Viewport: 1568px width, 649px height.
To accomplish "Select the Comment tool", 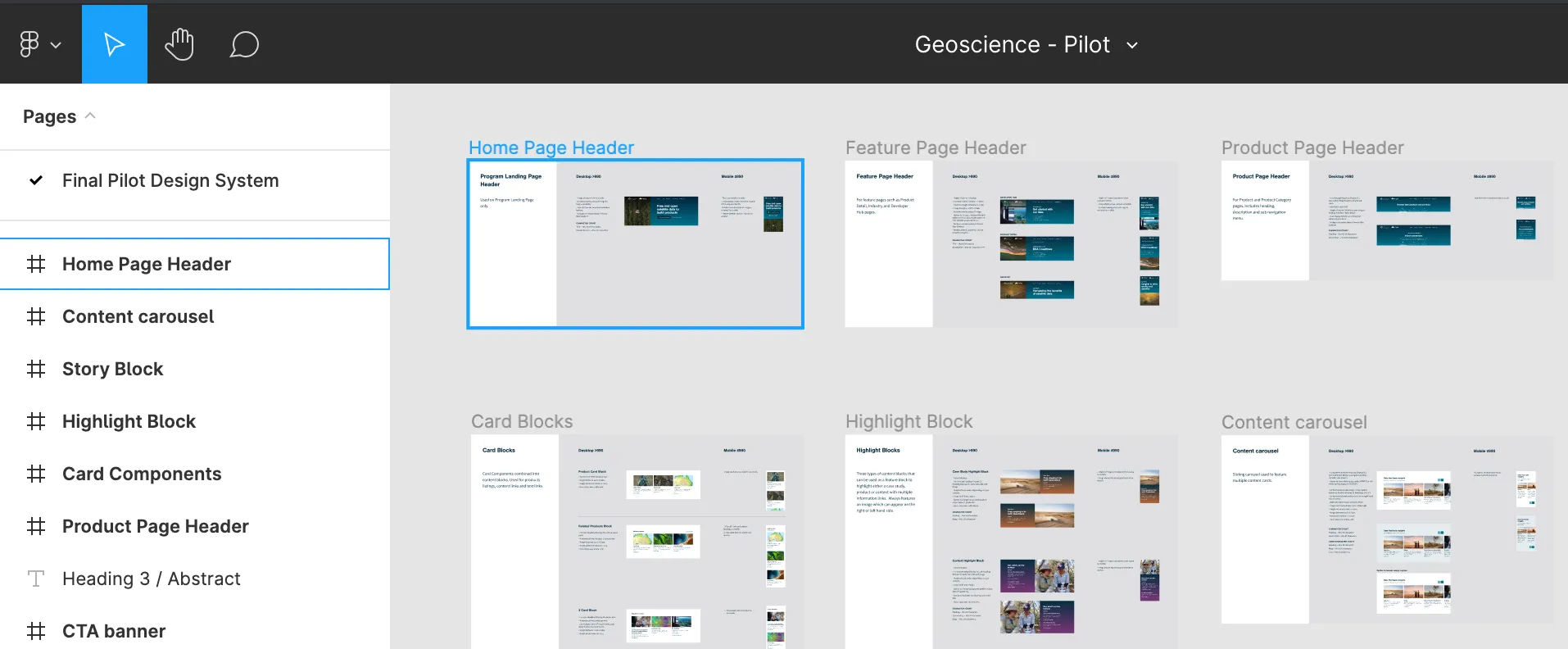I will [244, 44].
